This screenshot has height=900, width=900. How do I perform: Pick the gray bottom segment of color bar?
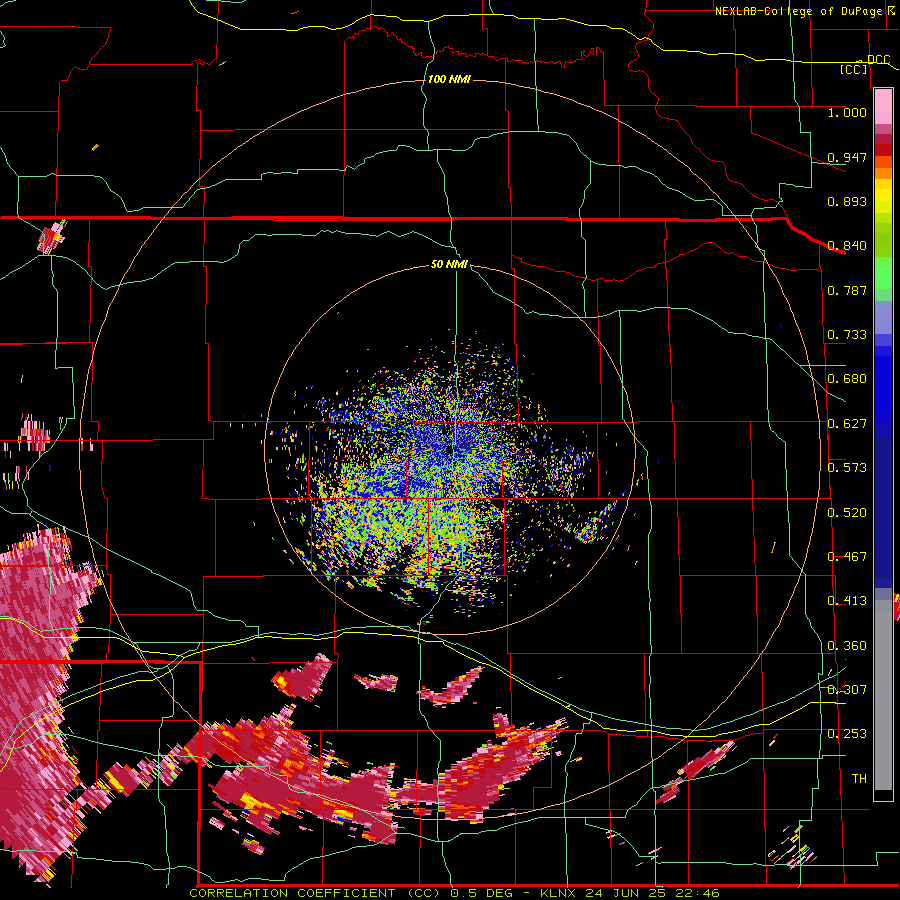coord(883,695)
